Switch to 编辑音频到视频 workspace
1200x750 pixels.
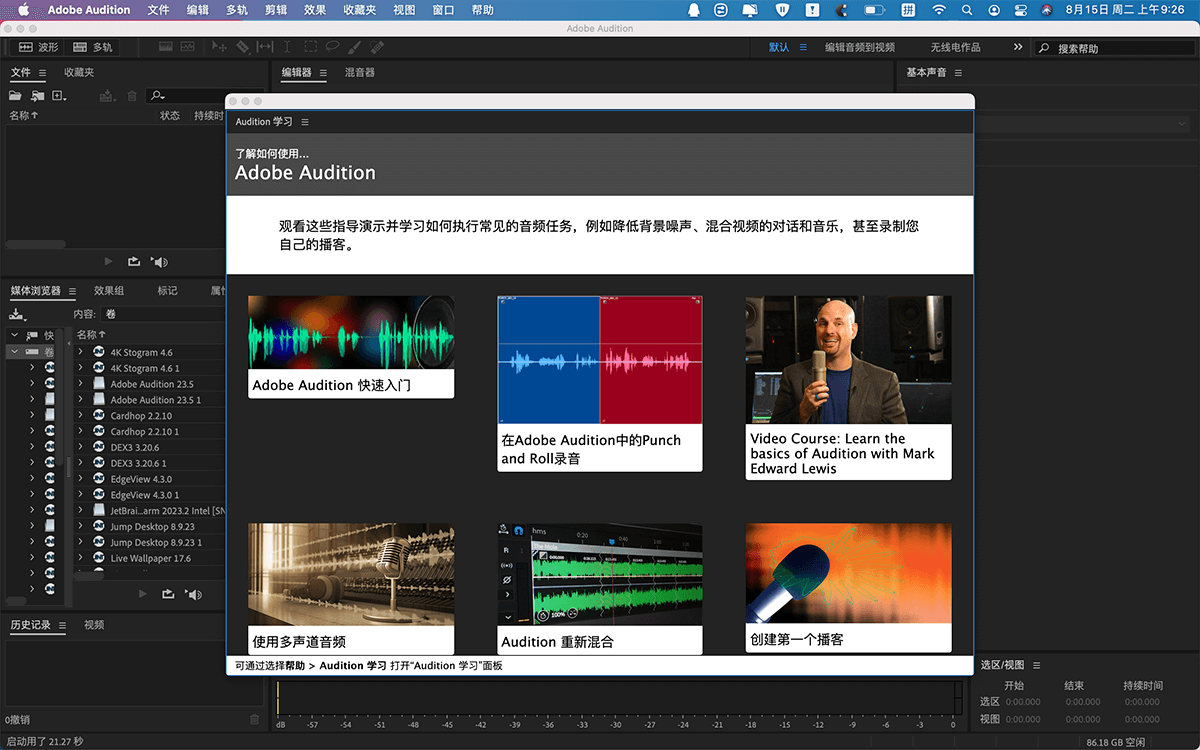(860, 47)
